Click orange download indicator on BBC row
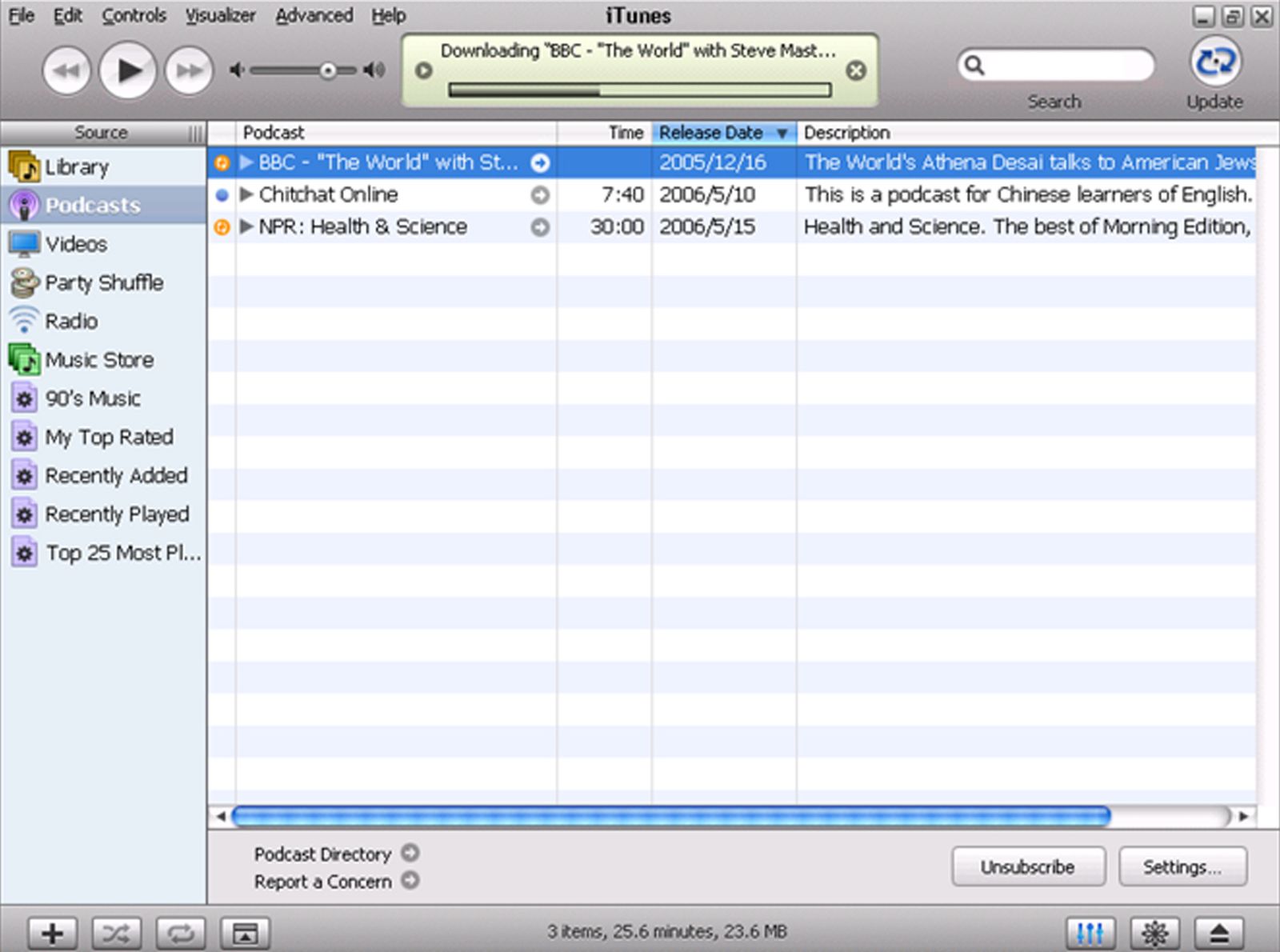The height and width of the screenshot is (952, 1280). coord(222,163)
